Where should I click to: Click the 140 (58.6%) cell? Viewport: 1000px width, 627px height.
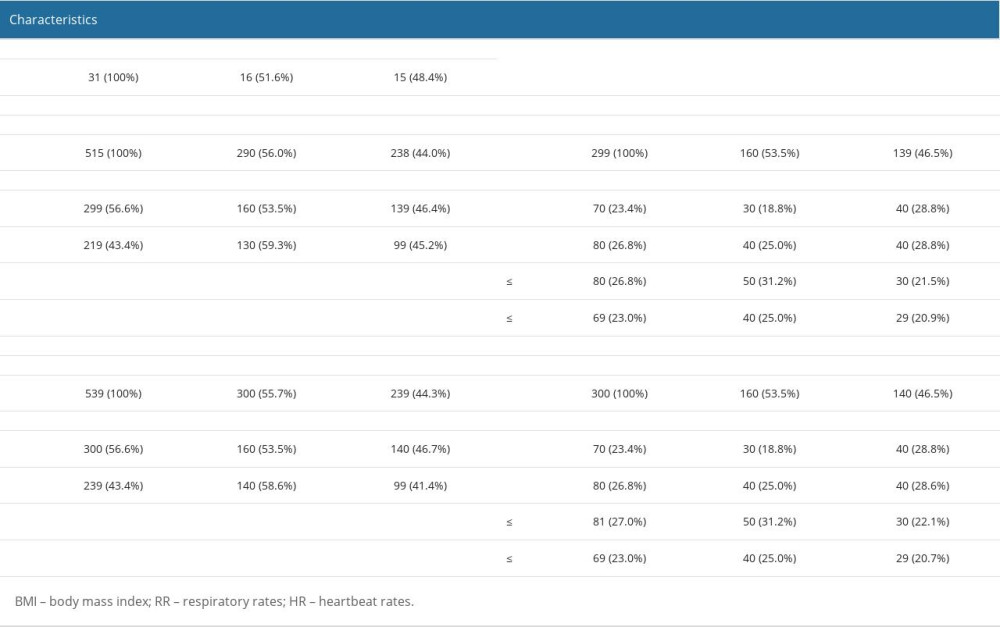(x=266, y=485)
